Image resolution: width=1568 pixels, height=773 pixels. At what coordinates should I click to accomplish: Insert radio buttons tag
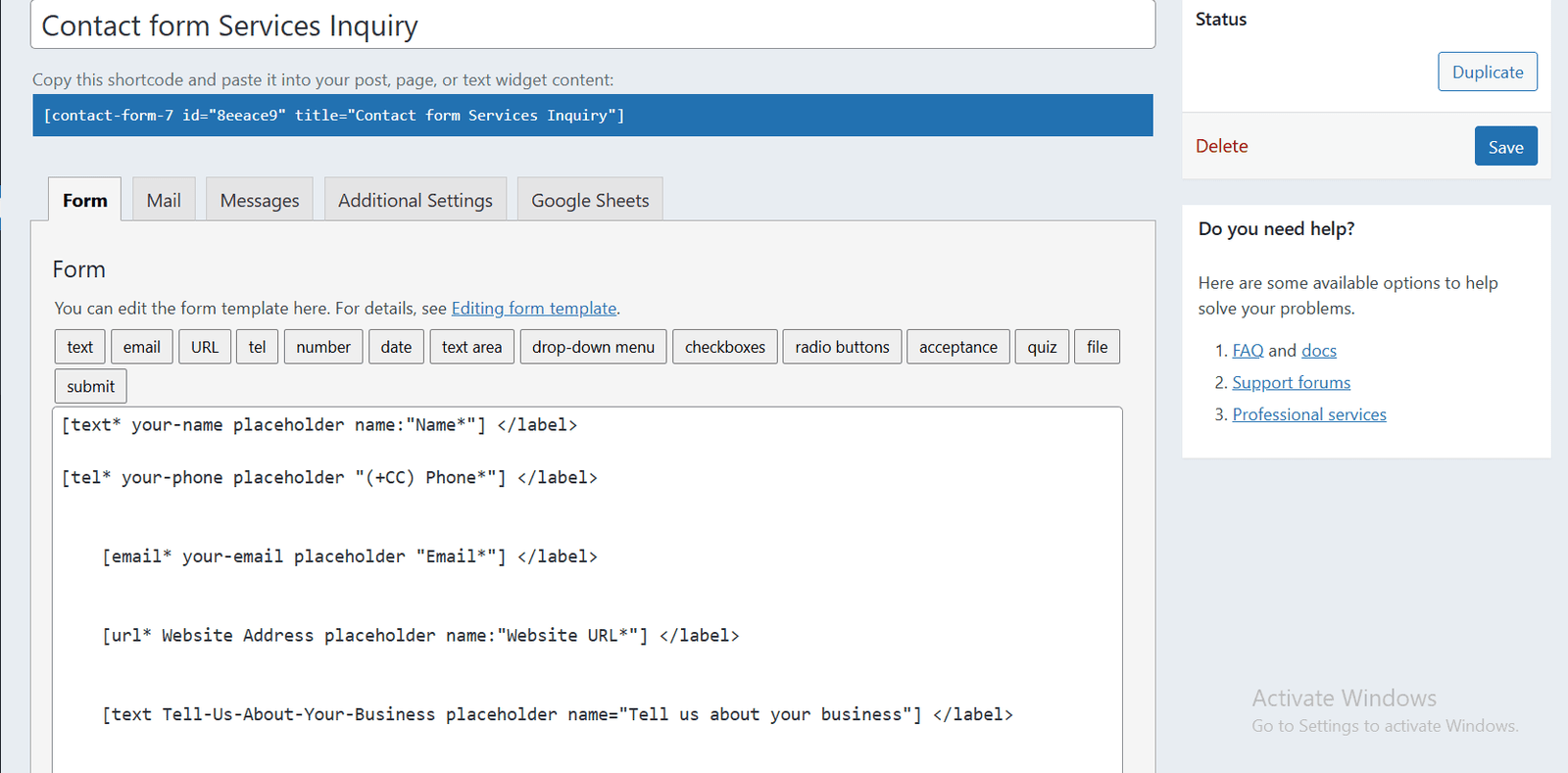tap(842, 347)
